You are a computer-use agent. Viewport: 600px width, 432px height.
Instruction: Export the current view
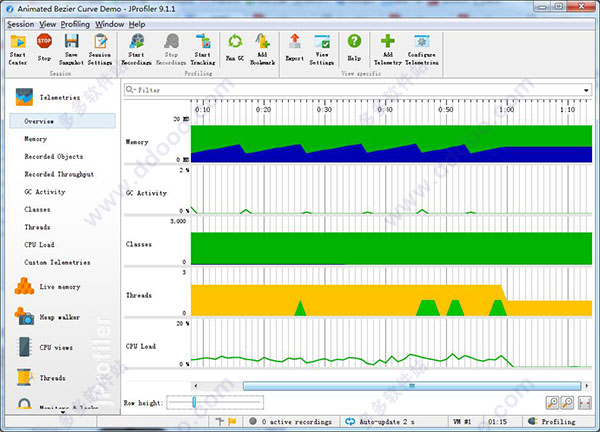(295, 47)
